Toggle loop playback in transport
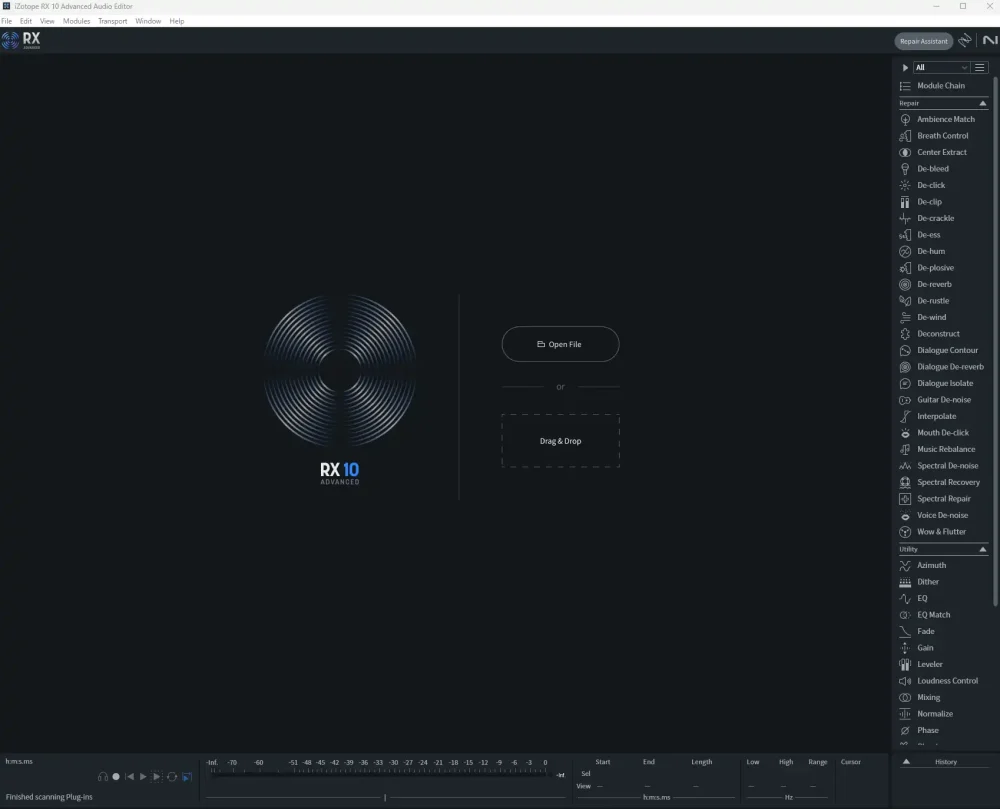The width and height of the screenshot is (1000, 809). pyautogui.click(x=172, y=777)
